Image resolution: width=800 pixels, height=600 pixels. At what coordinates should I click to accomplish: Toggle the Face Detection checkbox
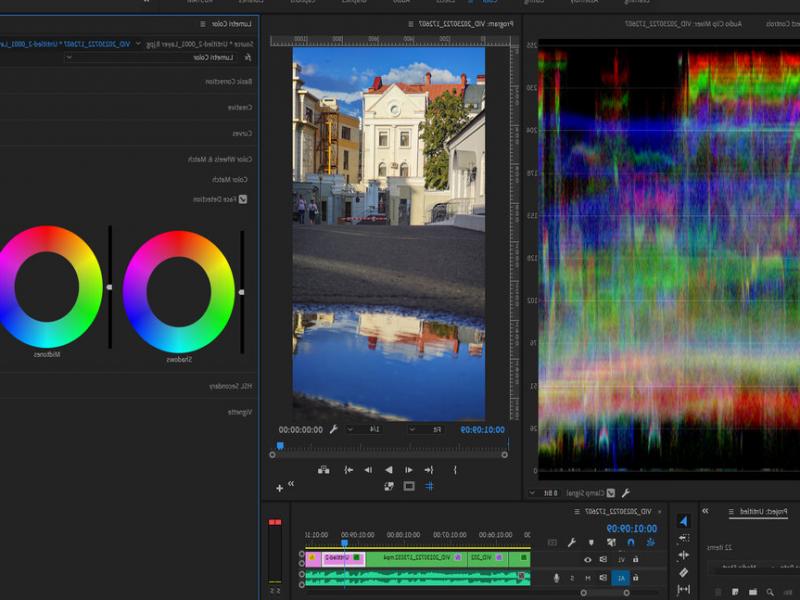point(243,199)
